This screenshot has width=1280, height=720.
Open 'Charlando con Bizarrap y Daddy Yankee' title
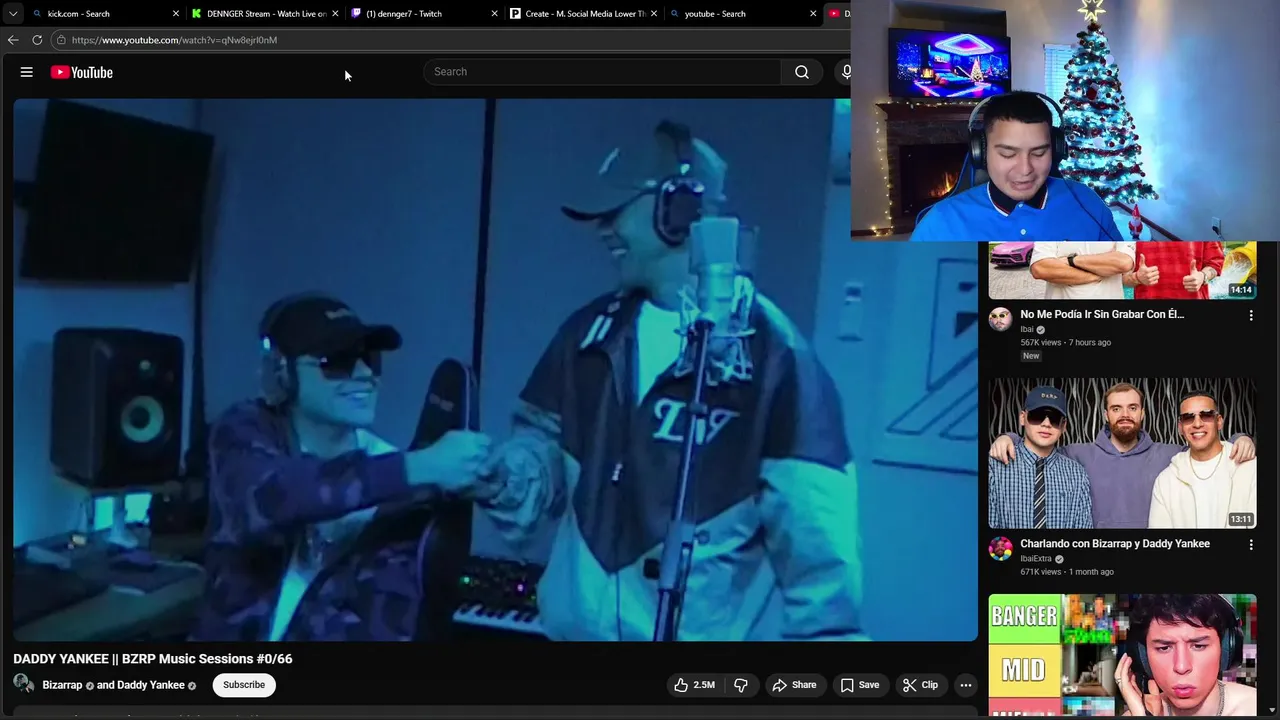(x=1115, y=544)
